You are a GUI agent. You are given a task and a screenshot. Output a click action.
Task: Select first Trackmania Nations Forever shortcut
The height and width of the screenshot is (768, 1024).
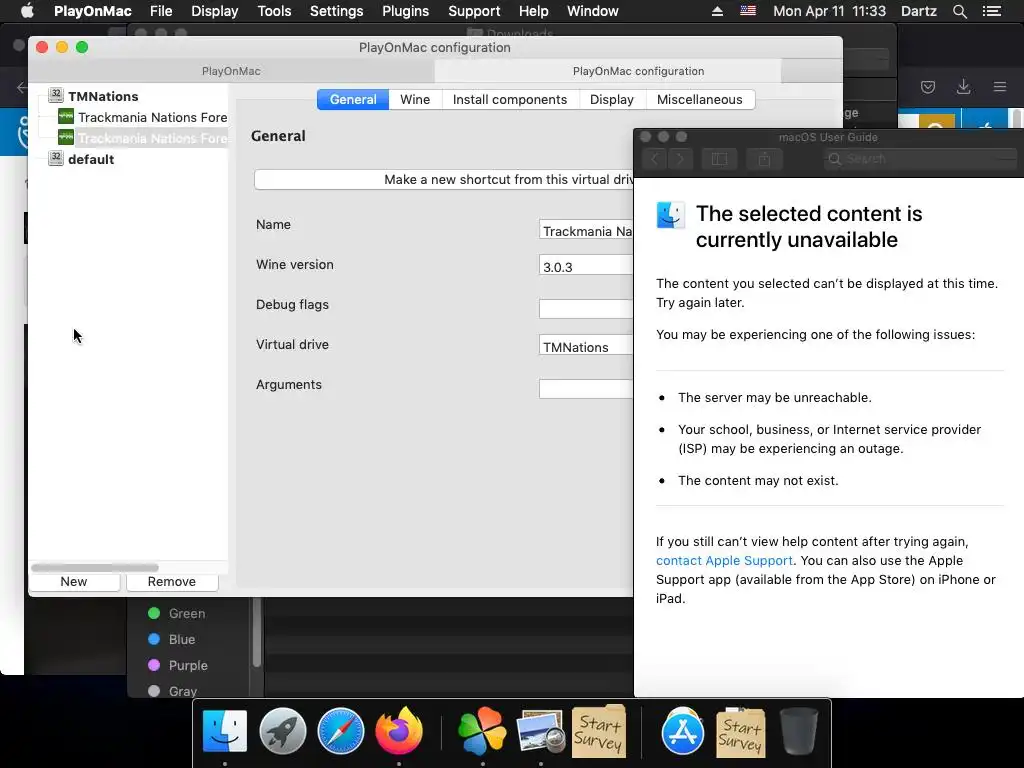[153, 117]
